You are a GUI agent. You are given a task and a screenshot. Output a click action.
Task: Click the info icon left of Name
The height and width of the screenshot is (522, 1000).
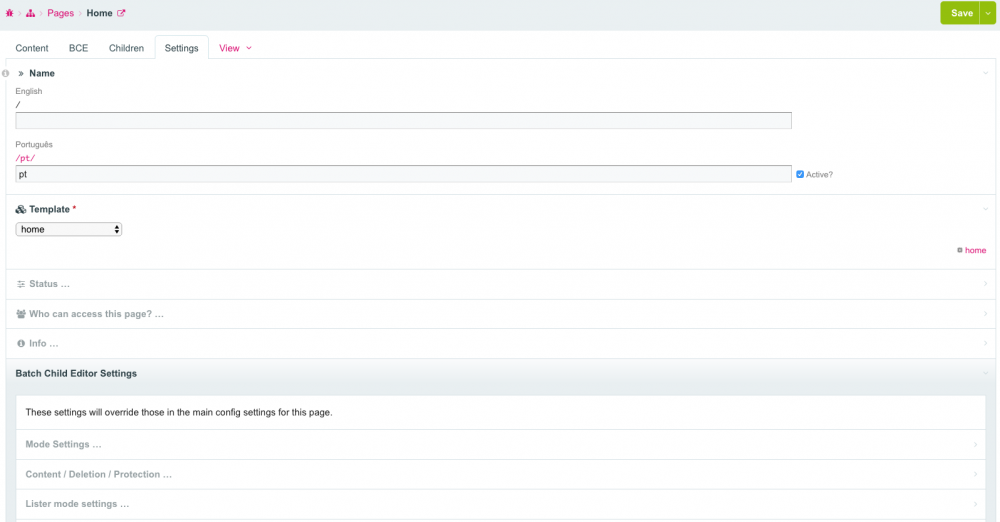click(6, 73)
